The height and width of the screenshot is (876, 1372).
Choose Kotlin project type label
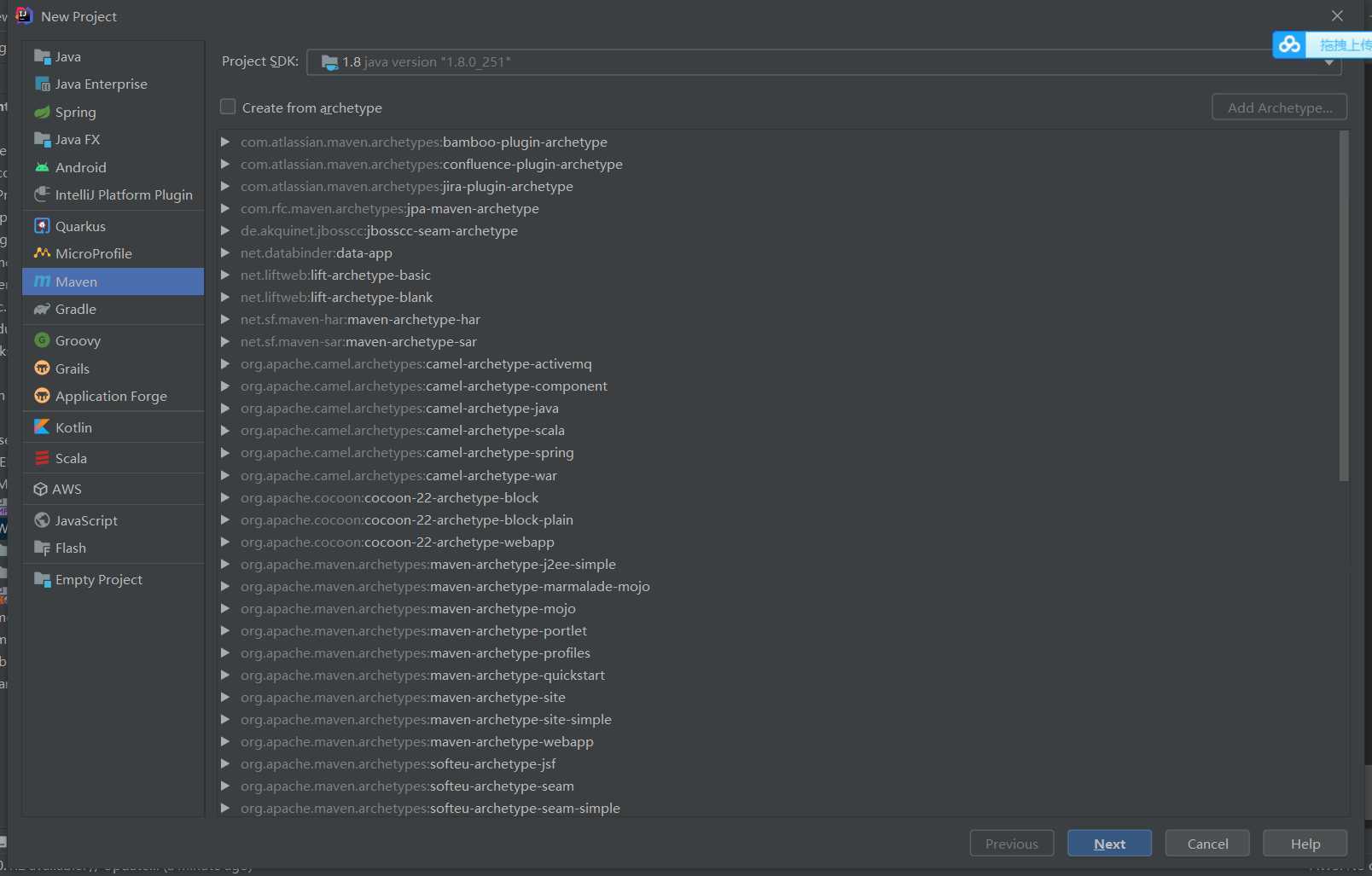[x=73, y=427]
